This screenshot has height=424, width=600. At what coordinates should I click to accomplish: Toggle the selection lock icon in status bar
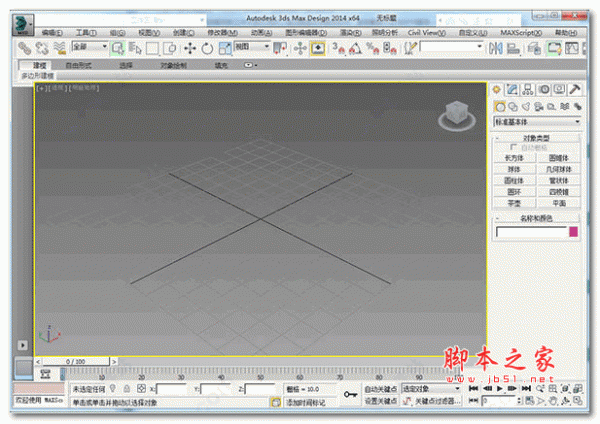[x=124, y=388]
